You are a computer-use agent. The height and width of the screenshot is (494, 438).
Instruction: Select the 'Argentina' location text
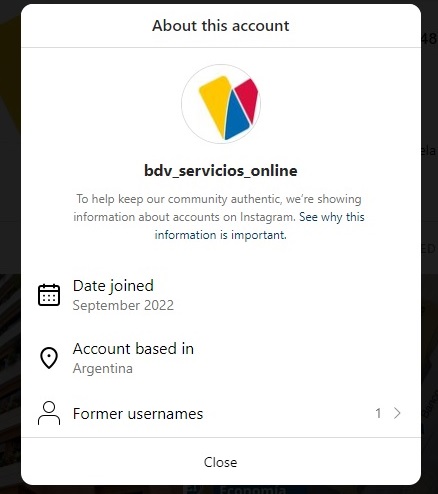pos(103,368)
